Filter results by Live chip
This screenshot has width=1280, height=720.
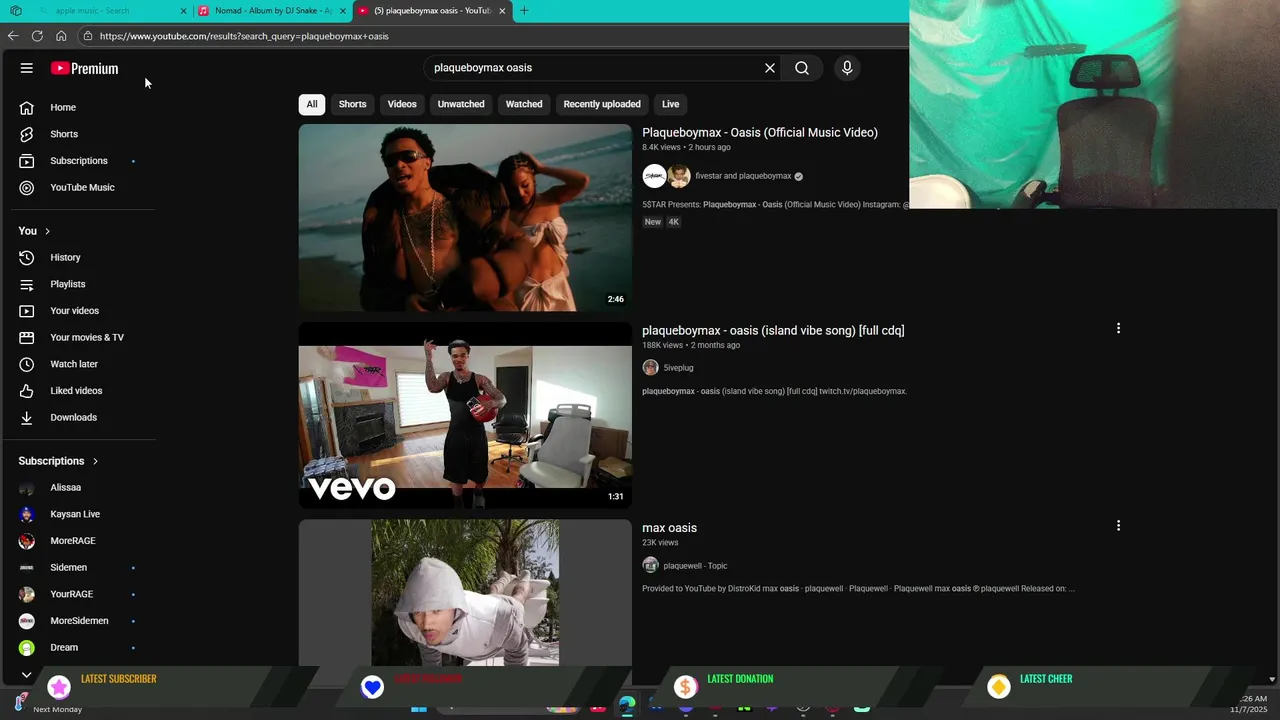[670, 104]
